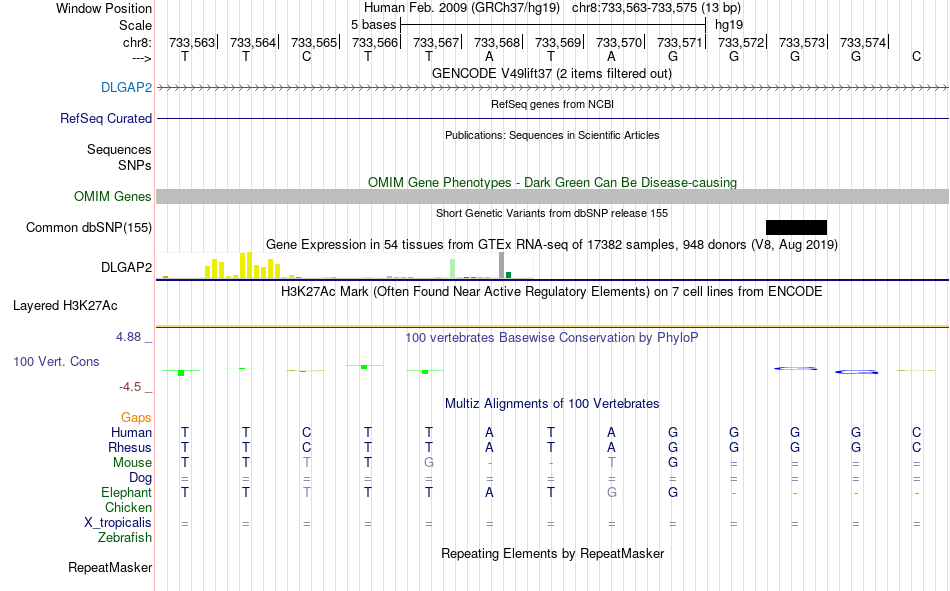
Task: Click the reference base A under 733,568
Action: [x=489, y=57]
